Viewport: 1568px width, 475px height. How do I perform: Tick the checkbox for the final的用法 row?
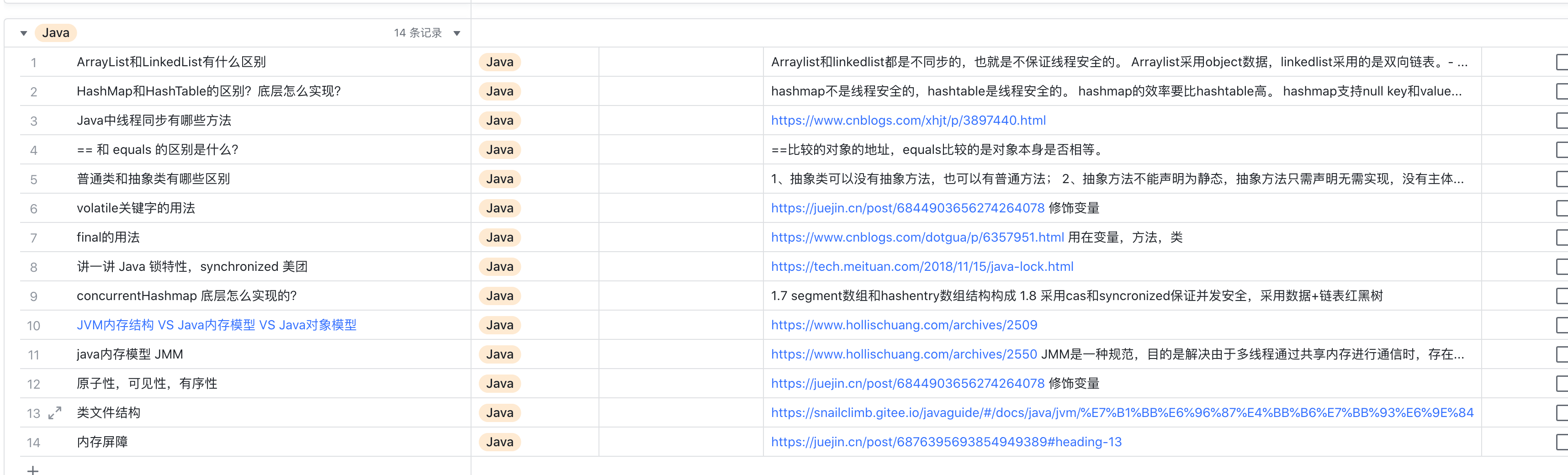point(1562,237)
